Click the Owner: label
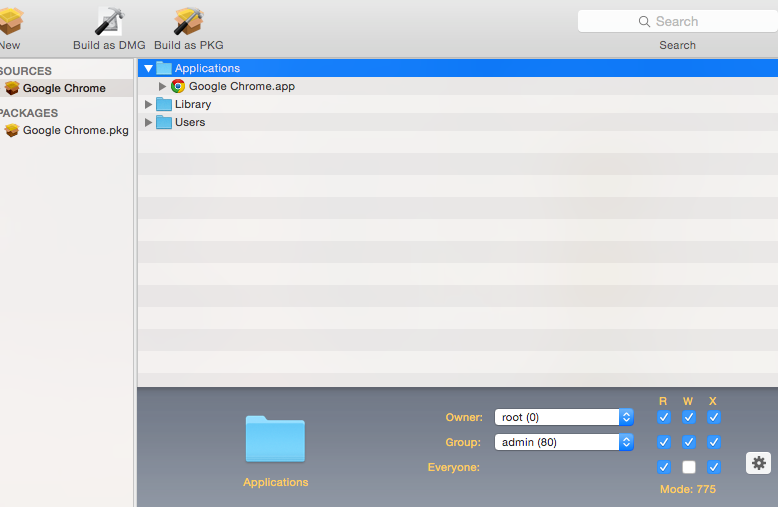 (464, 417)
